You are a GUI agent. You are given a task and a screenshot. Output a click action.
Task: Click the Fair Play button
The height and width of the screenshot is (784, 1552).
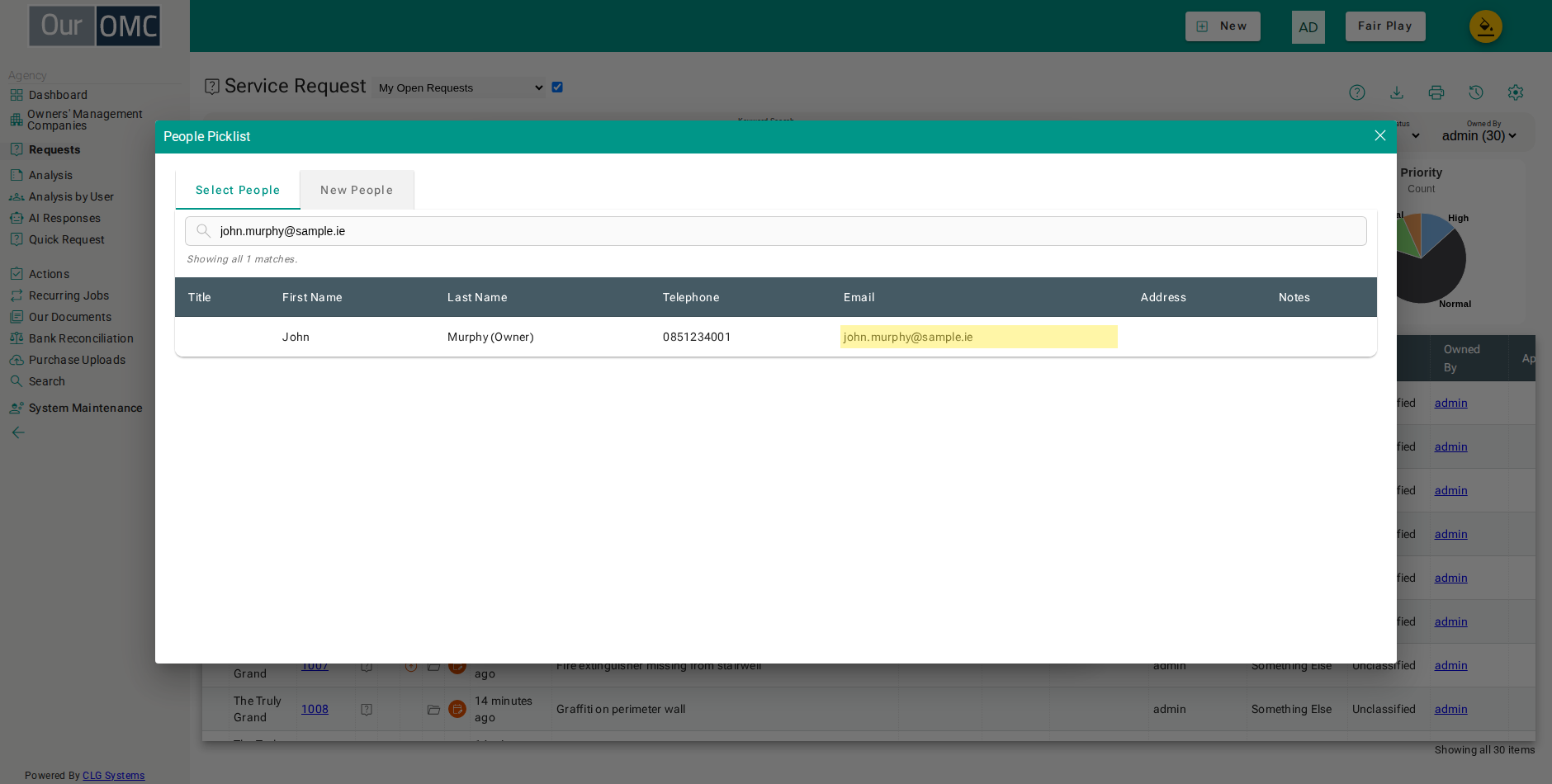coord(1385,26)
